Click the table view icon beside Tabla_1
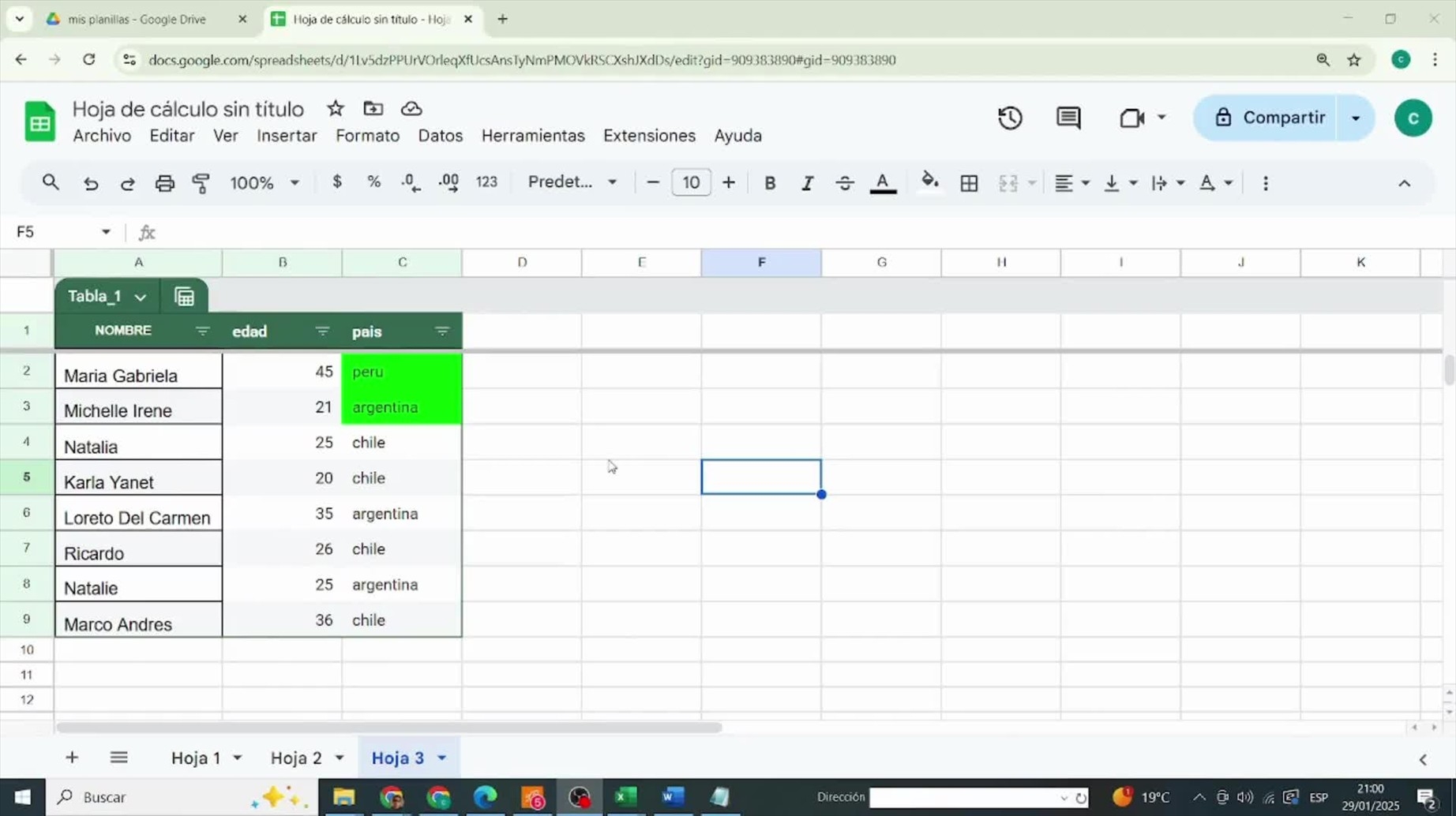This screenshot has width=1456, height=816. click(x=185, y=297)
